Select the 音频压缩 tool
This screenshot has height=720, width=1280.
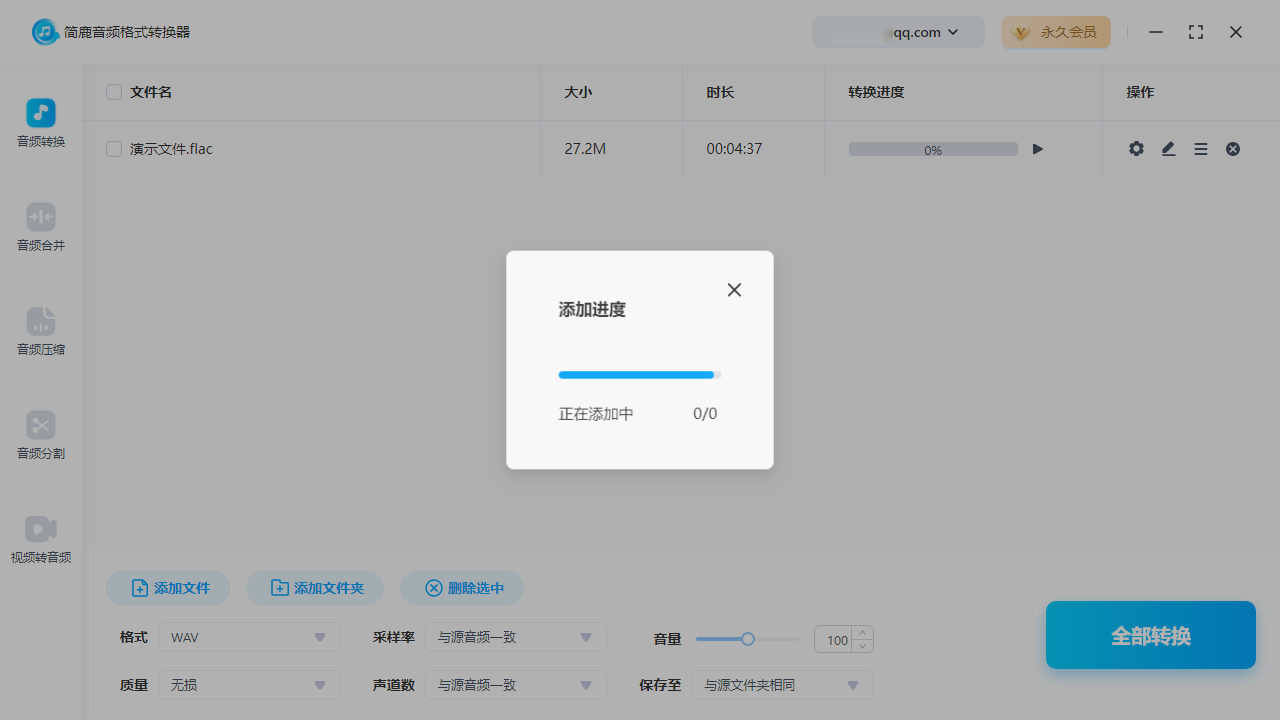click(40, 332)
